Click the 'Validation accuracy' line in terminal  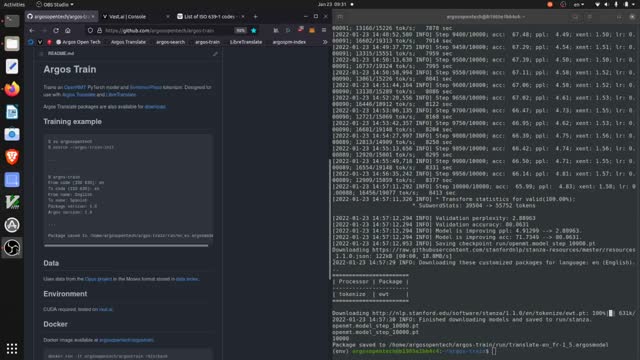430,224
